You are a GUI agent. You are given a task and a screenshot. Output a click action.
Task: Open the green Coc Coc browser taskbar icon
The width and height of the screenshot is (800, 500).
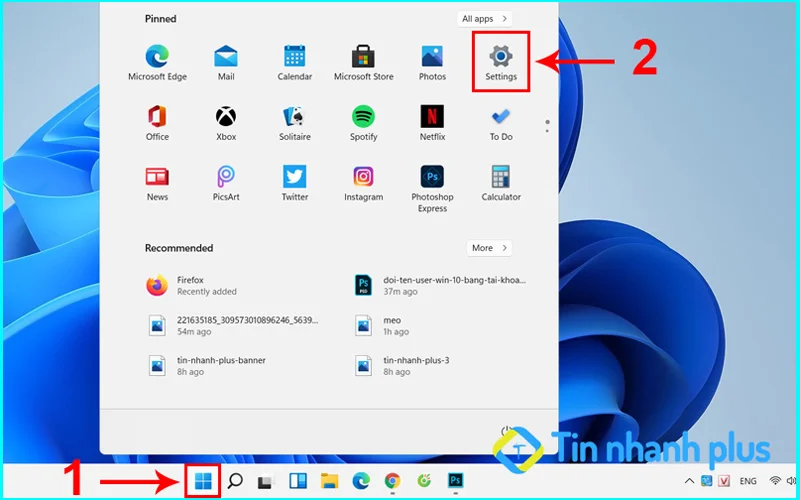click(424, 480)
